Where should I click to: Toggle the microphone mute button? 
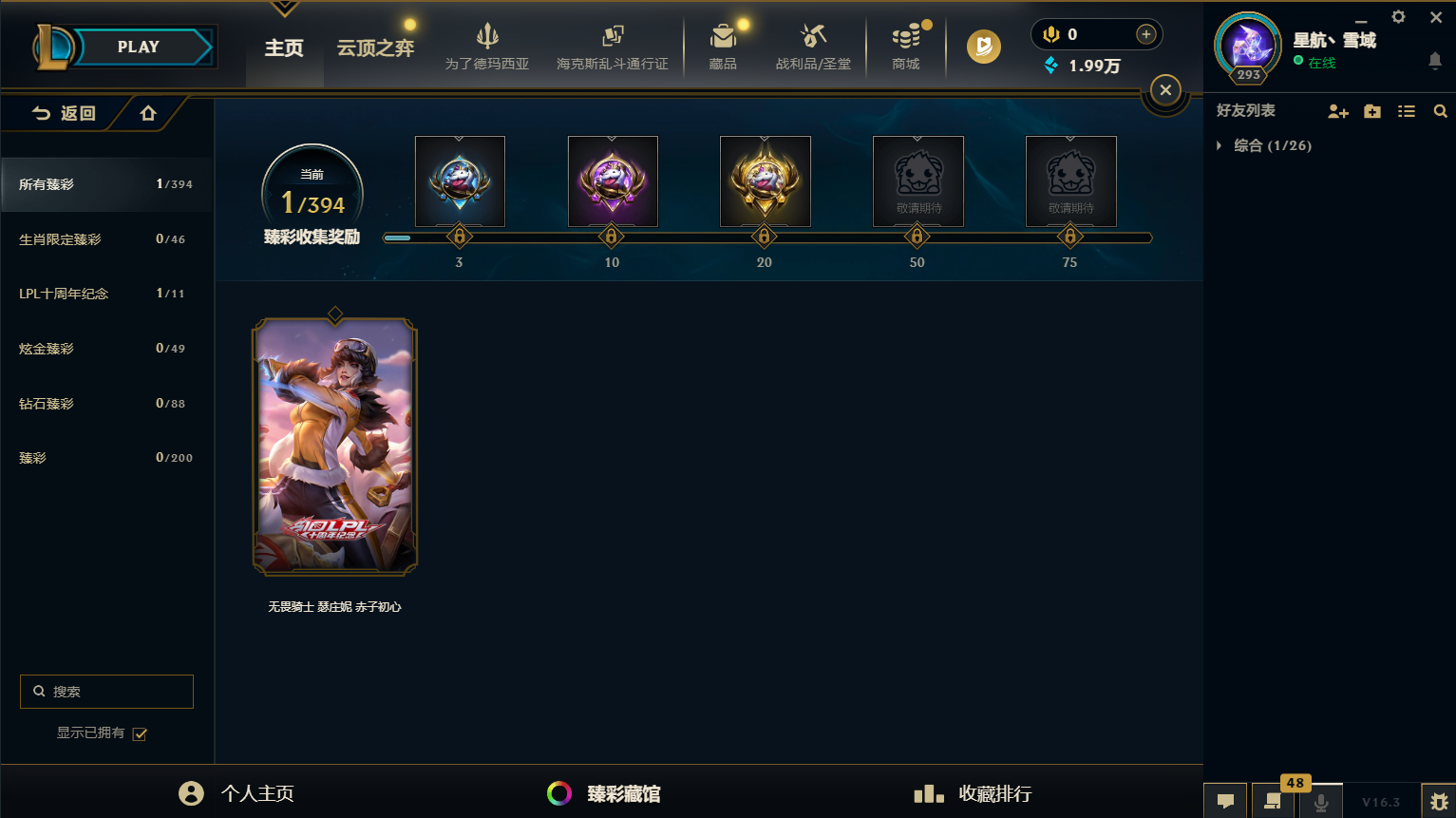tap(1320, 801)
